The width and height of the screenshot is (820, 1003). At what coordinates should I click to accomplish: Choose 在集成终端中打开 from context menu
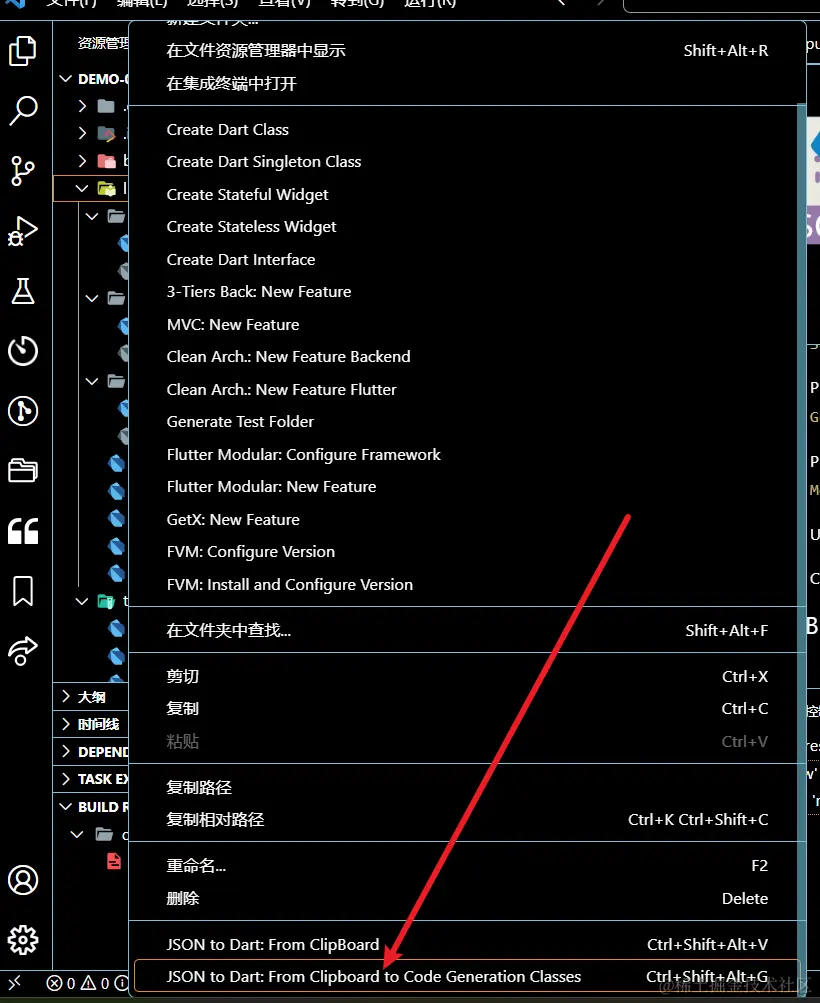pos(467,83)
